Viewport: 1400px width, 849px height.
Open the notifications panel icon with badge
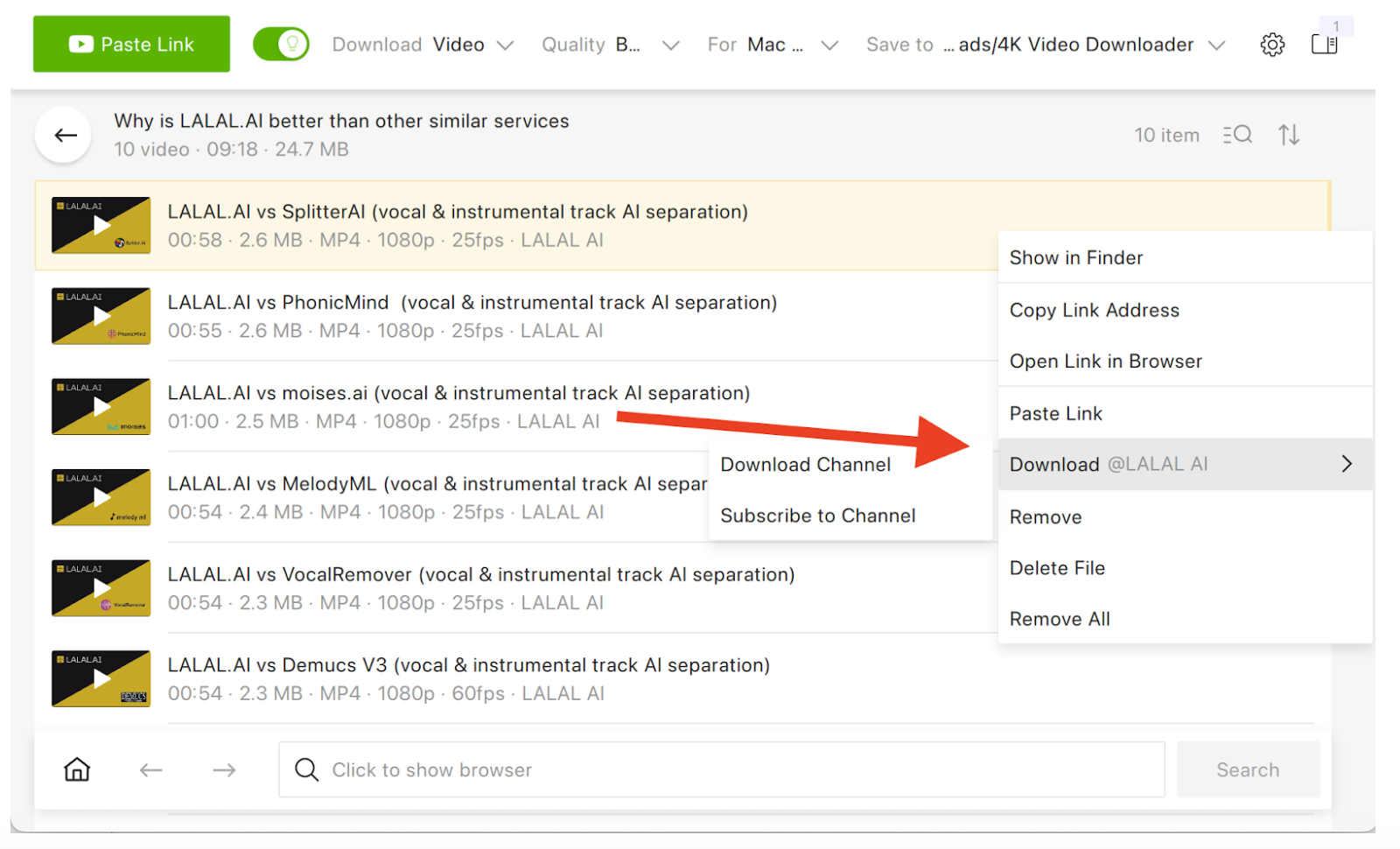[1325, 44]
